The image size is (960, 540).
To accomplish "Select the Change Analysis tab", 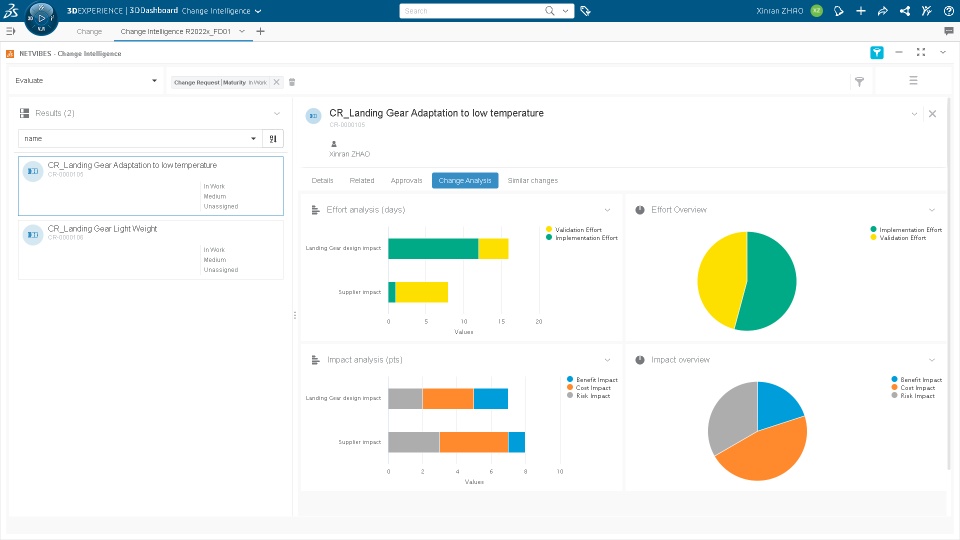I will pos(465,181).
